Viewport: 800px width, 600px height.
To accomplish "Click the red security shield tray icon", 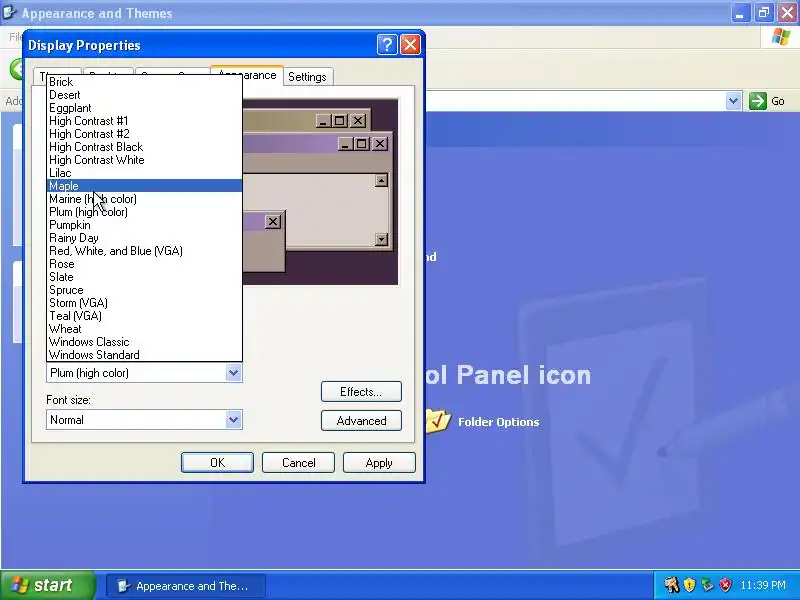I will 725,585.
